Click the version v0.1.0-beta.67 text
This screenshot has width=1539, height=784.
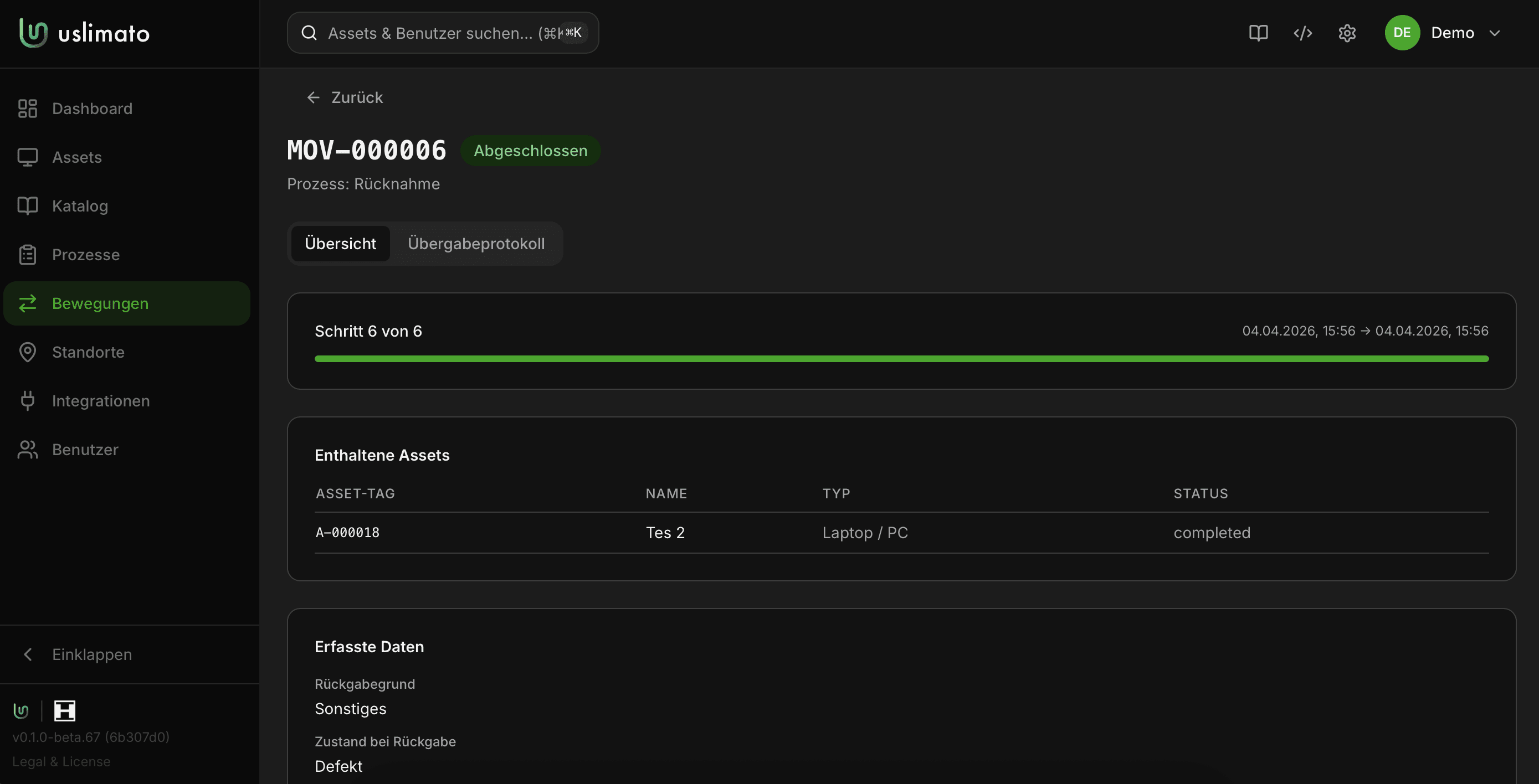click(x=91, y=737)
